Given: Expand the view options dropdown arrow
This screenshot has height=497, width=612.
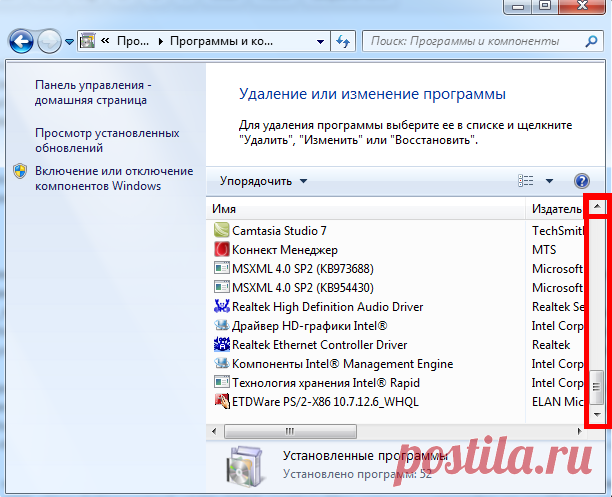Looking at the screenshot, I should tap(550, 181).
